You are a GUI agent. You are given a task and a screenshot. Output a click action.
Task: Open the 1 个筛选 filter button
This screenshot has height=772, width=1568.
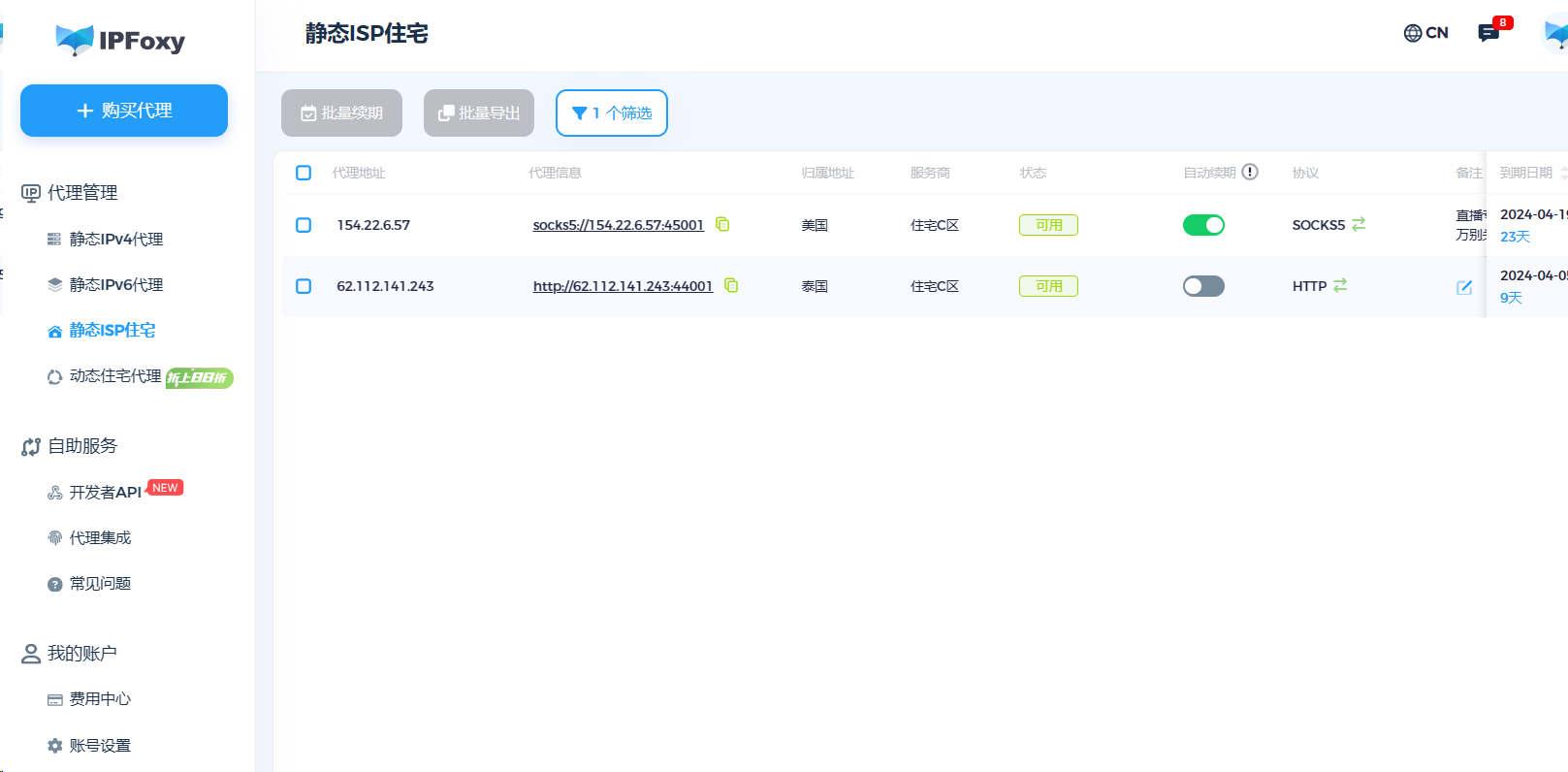612,113
